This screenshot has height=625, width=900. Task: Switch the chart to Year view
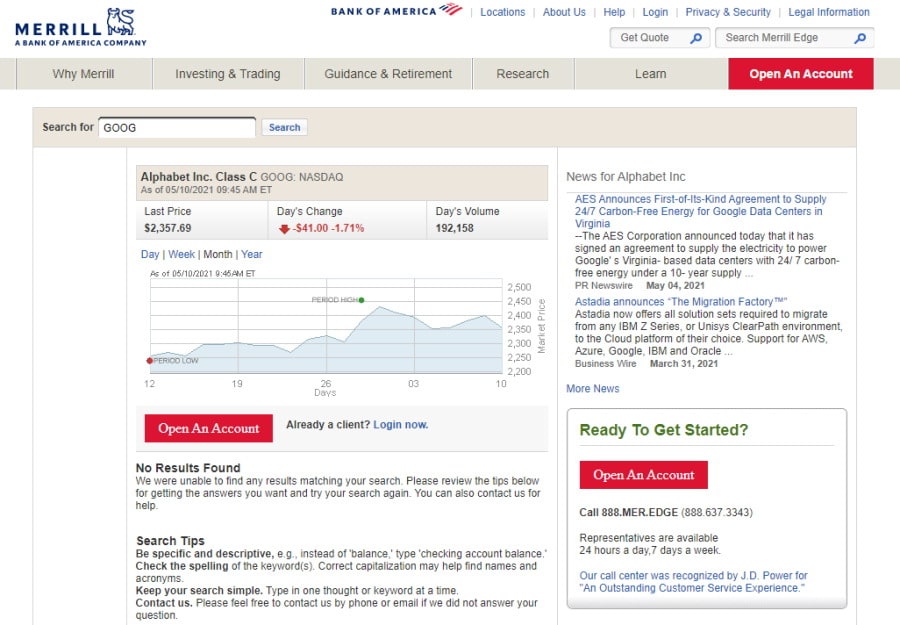coord(251,254)
